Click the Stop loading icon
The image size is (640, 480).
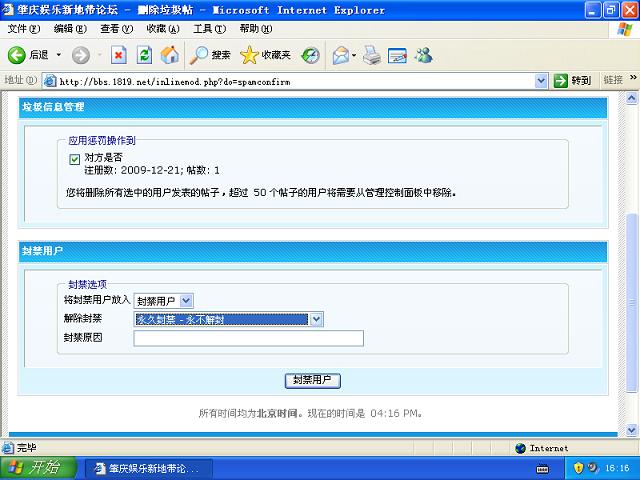click(x=118, y=55)
